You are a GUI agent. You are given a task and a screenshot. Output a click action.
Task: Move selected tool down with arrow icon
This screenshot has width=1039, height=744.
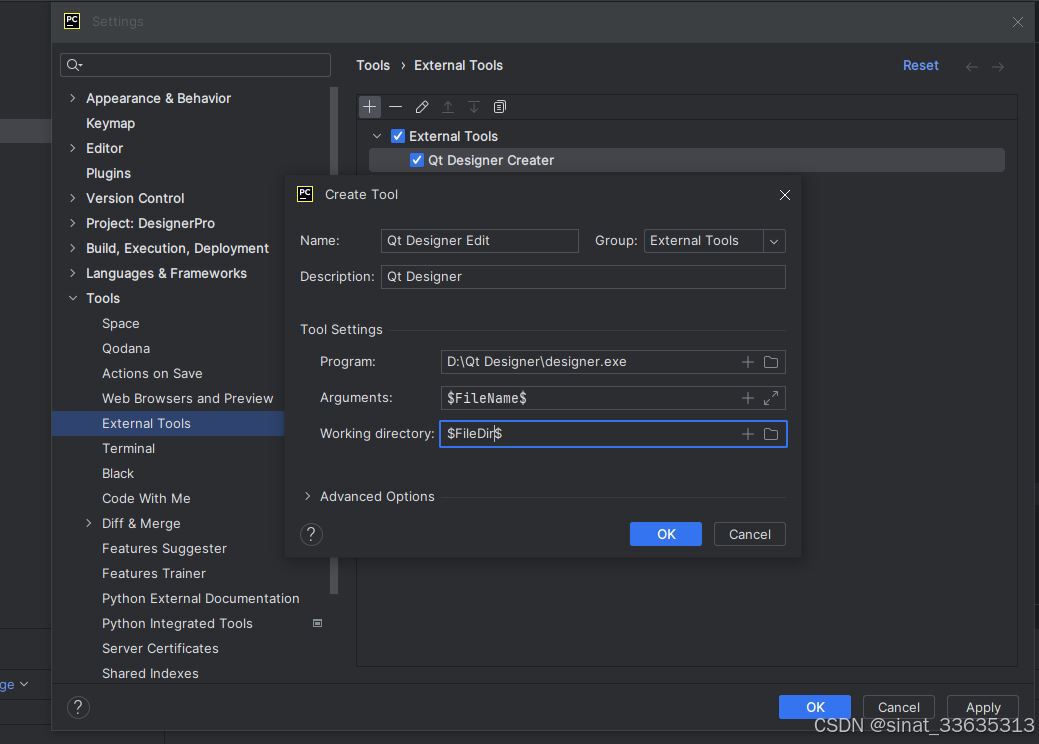click(474, 107)
